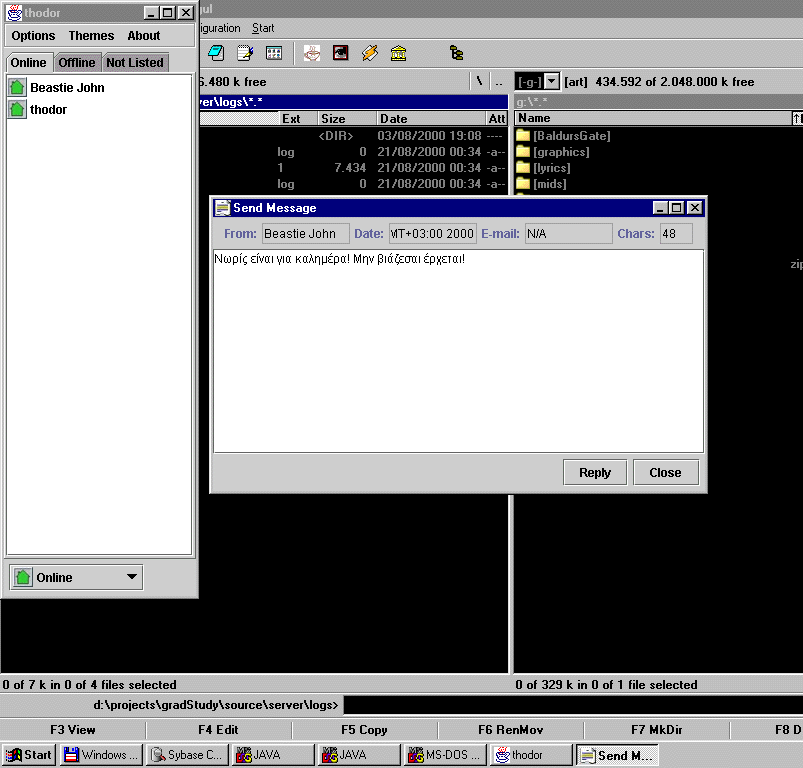Click the E-mail field showing N/A

(568, 234)
